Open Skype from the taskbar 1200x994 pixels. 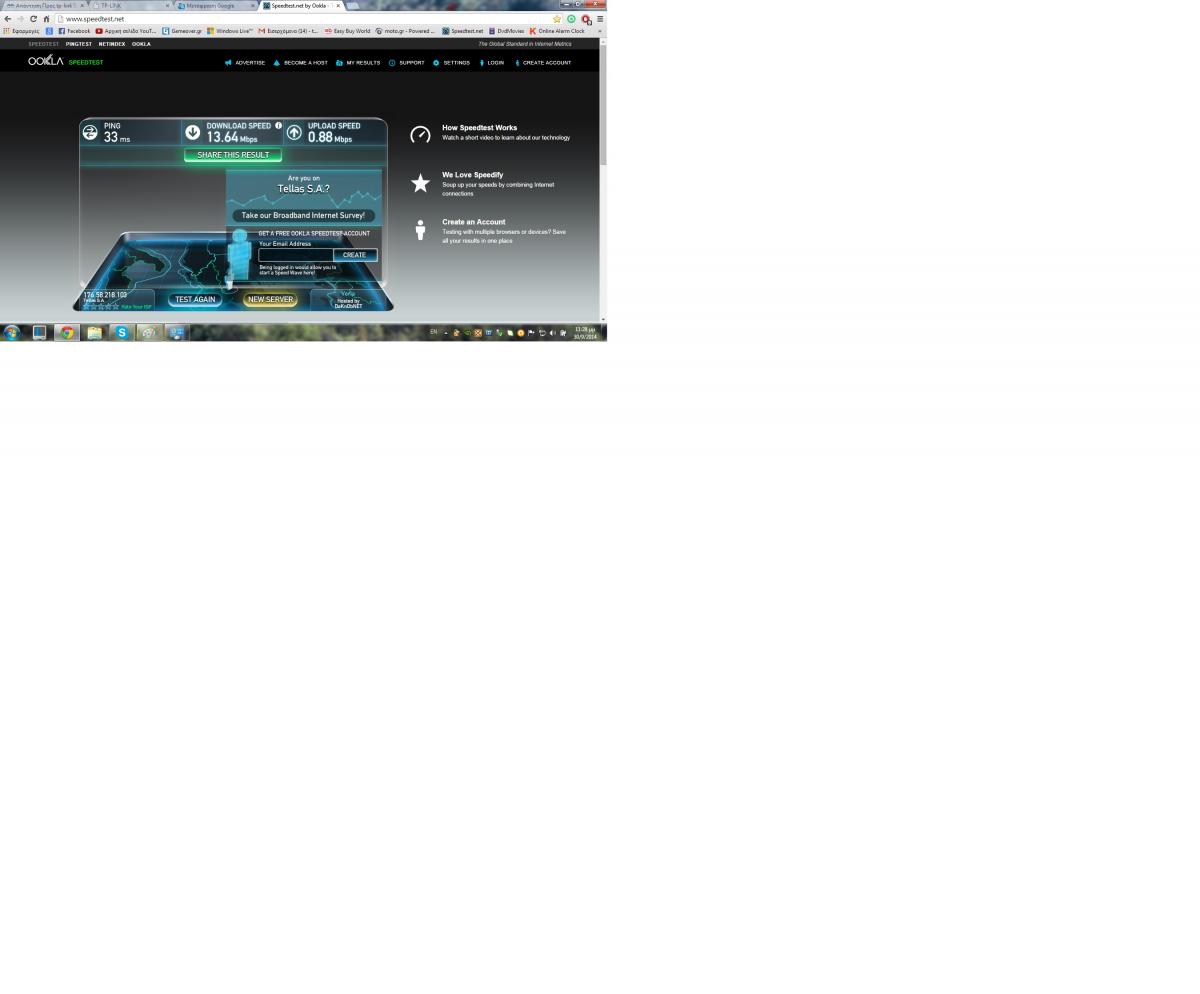click(121, 332)
